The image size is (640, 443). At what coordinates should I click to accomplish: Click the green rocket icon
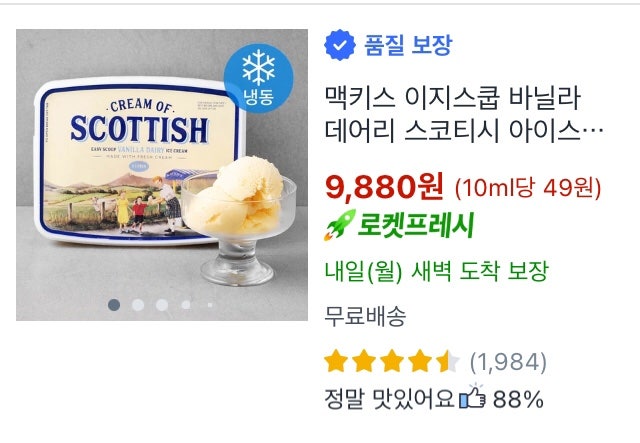tap(340, 225)
